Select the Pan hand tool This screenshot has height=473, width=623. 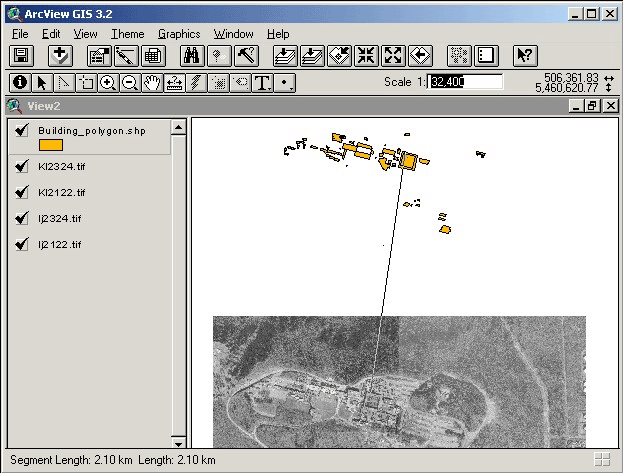point(152,83)
